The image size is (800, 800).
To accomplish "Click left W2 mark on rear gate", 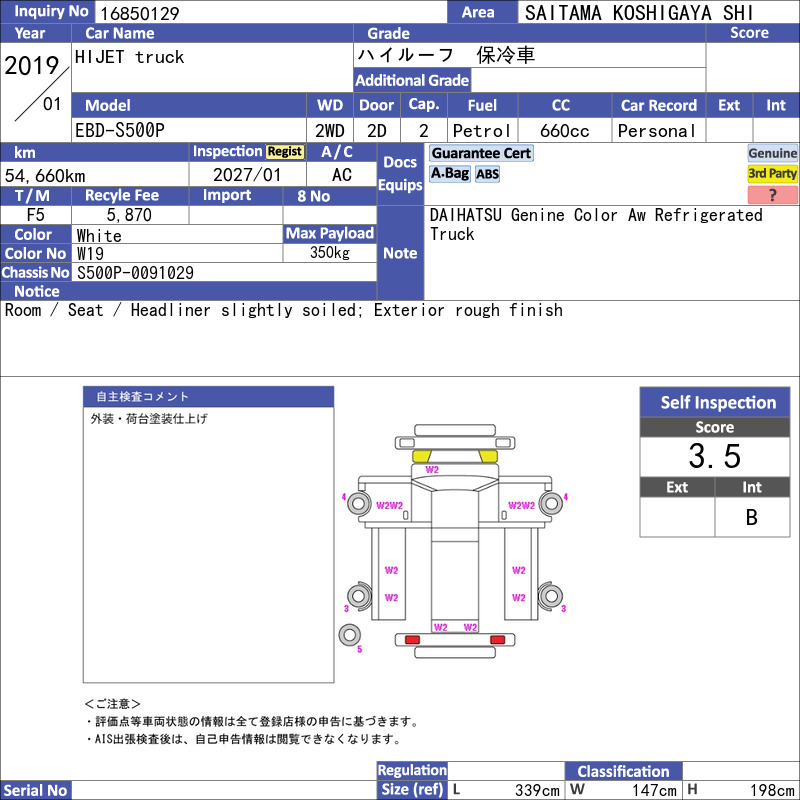I will click(x=440, y=627).
